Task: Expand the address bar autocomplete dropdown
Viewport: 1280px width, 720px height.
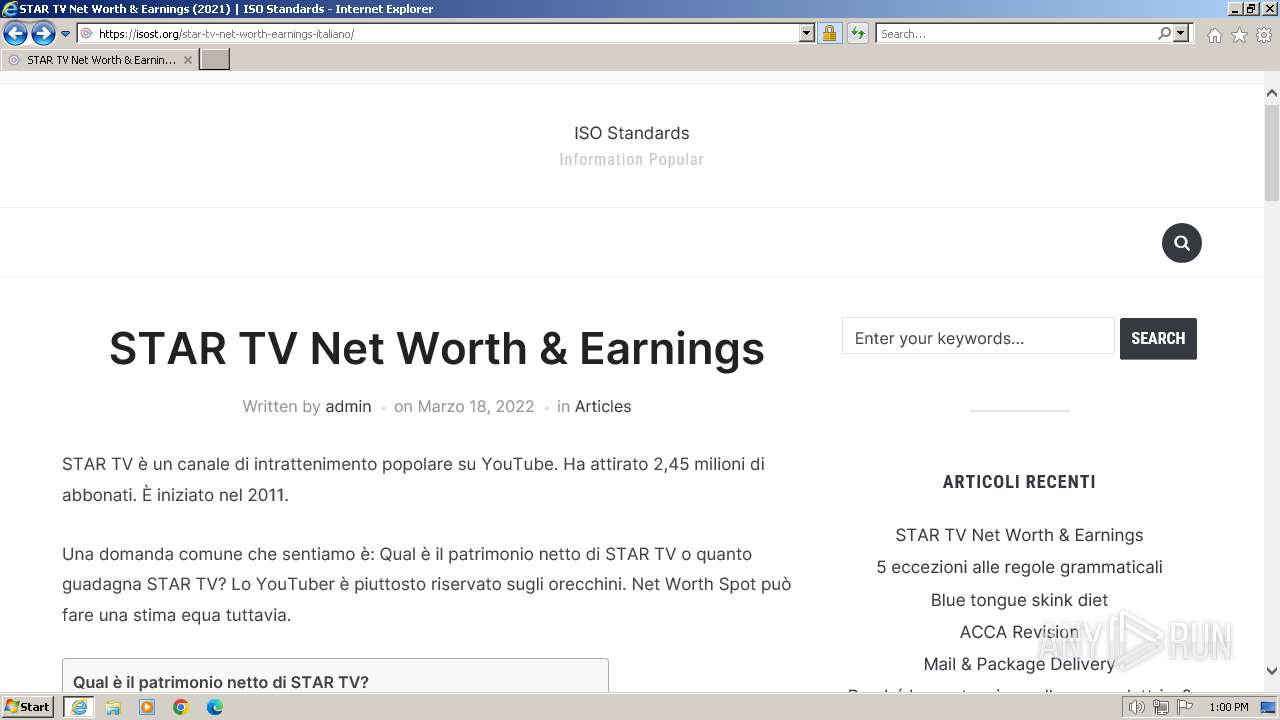Action: (807, 34)
